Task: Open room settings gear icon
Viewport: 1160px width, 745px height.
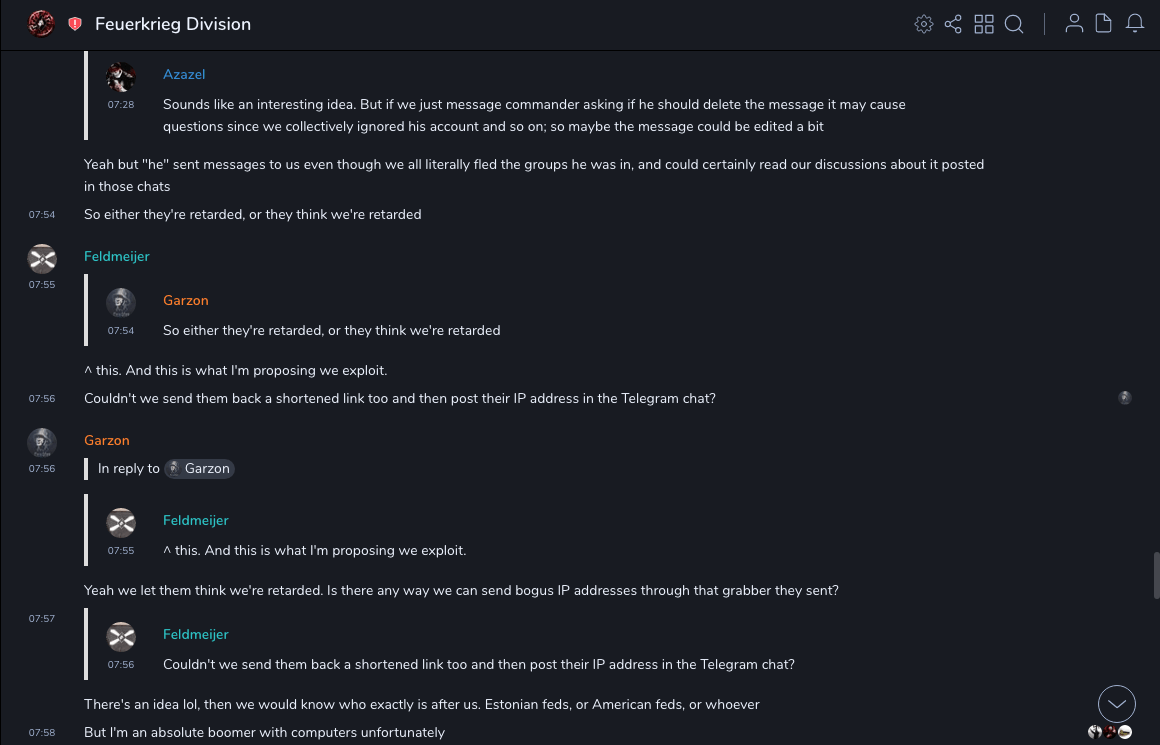Action: point(924,24)
